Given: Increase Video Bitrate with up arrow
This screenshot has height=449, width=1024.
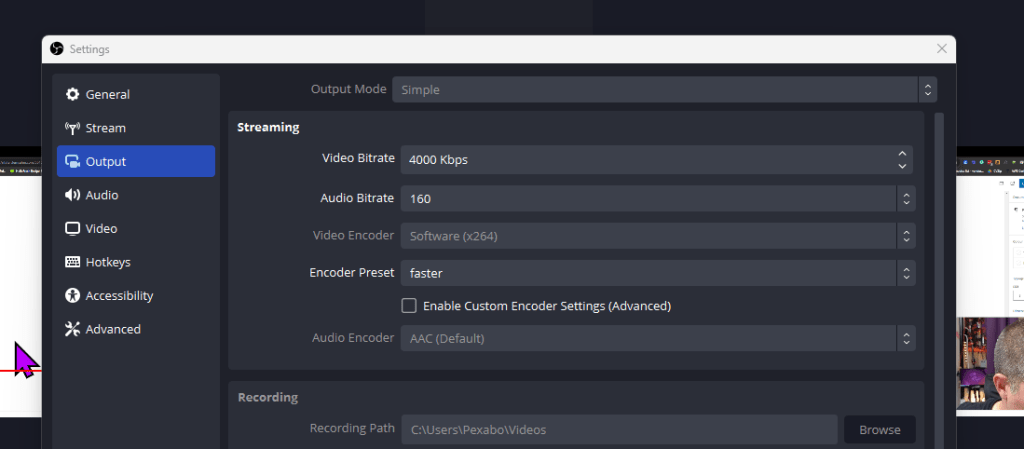Looking at the screenshot, I should tap(902, 153).
